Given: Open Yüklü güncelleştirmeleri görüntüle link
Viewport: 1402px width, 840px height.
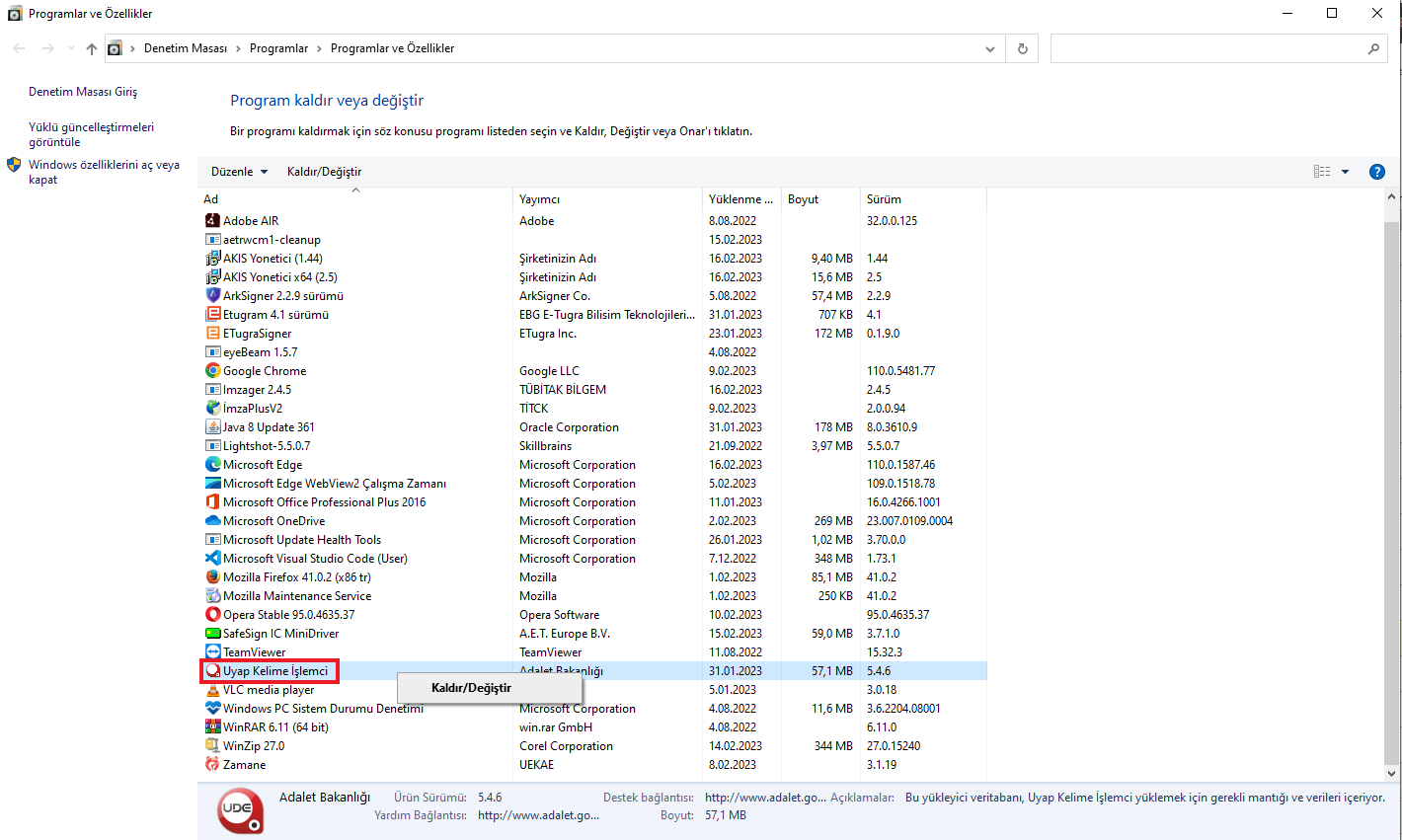Looking at the screenshot, I should (x=91, y=134).
